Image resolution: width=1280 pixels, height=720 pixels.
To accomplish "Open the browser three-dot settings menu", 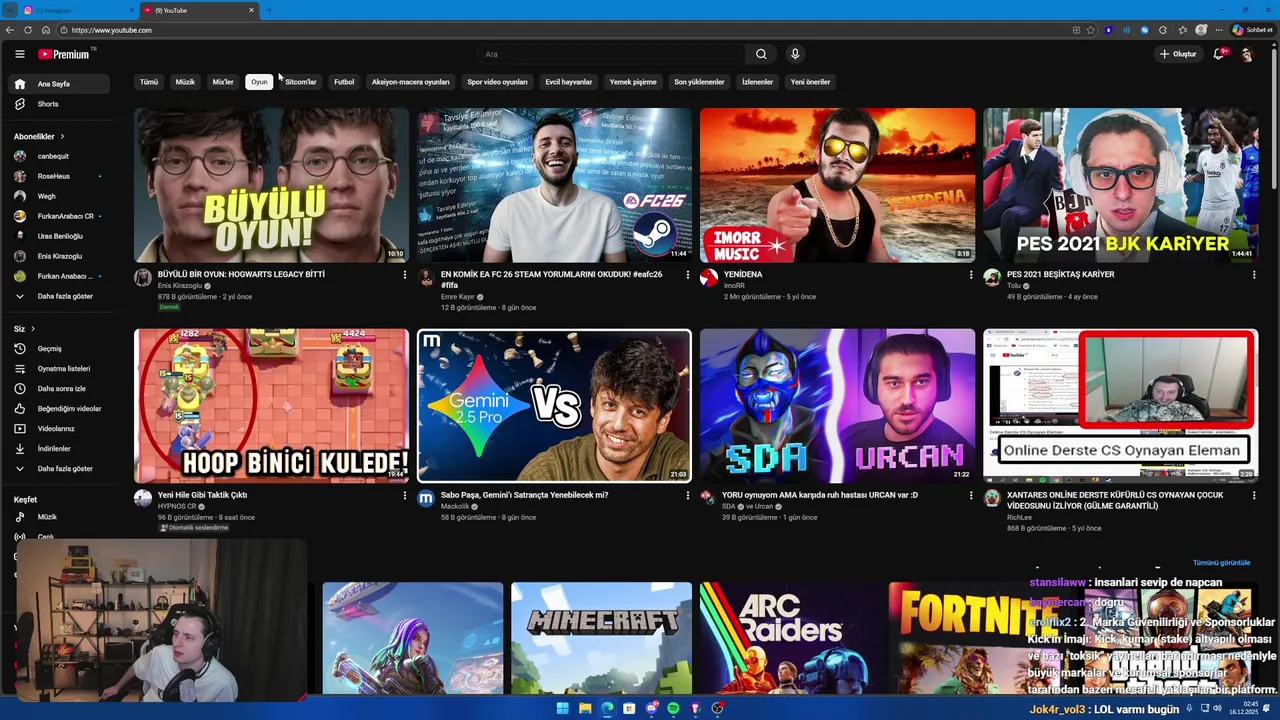I will tap(1219, 30).
